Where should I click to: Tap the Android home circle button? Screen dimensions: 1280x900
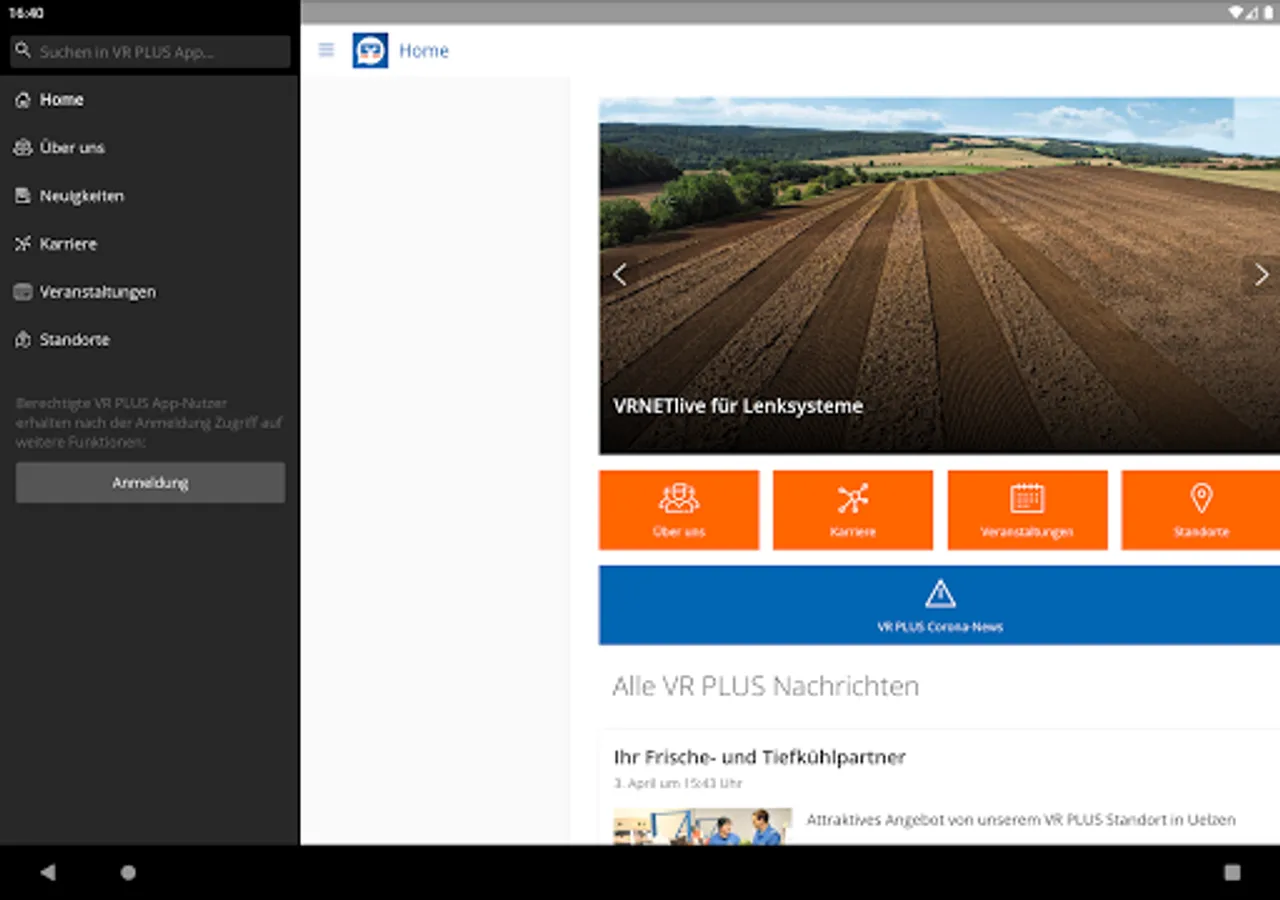[128, 872]
